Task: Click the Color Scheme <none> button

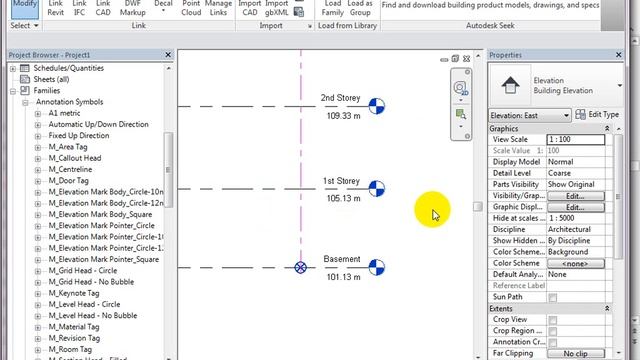Action: click(576, 264)
